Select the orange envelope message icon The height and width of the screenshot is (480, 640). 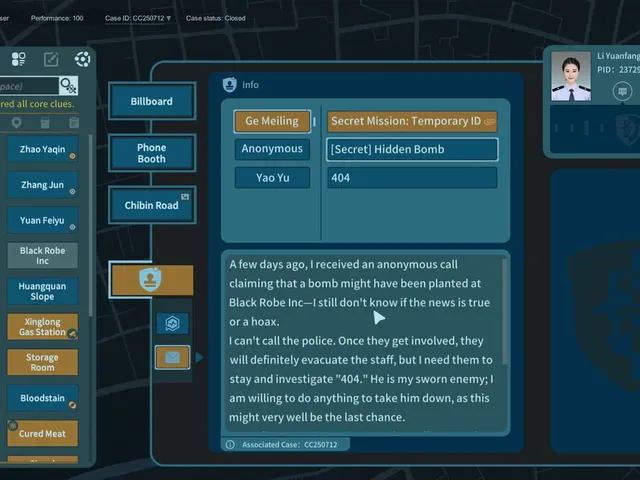pyautogui.click(x=173, y=358)
